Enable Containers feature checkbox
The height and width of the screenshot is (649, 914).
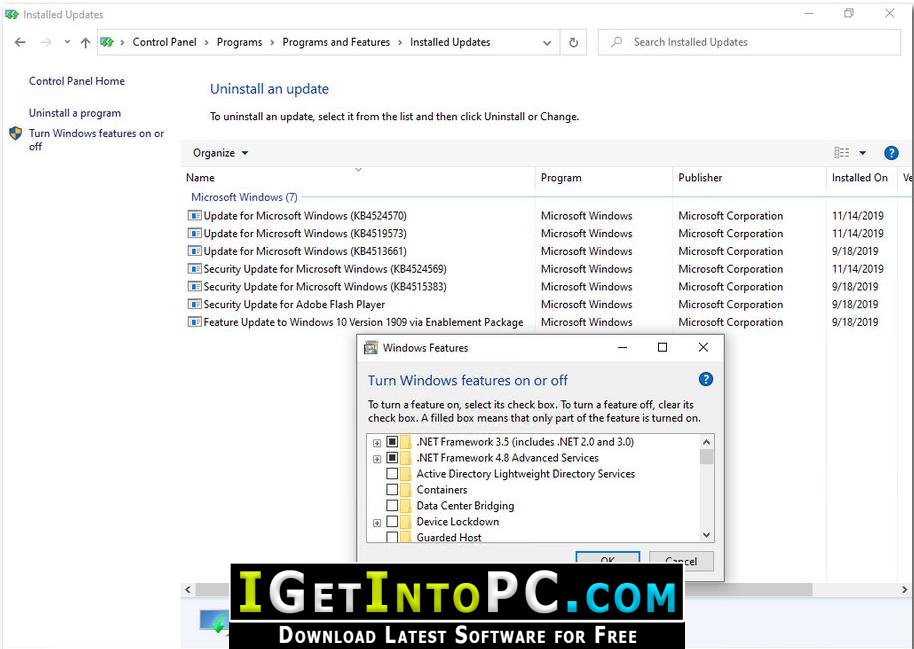[392, 490]
